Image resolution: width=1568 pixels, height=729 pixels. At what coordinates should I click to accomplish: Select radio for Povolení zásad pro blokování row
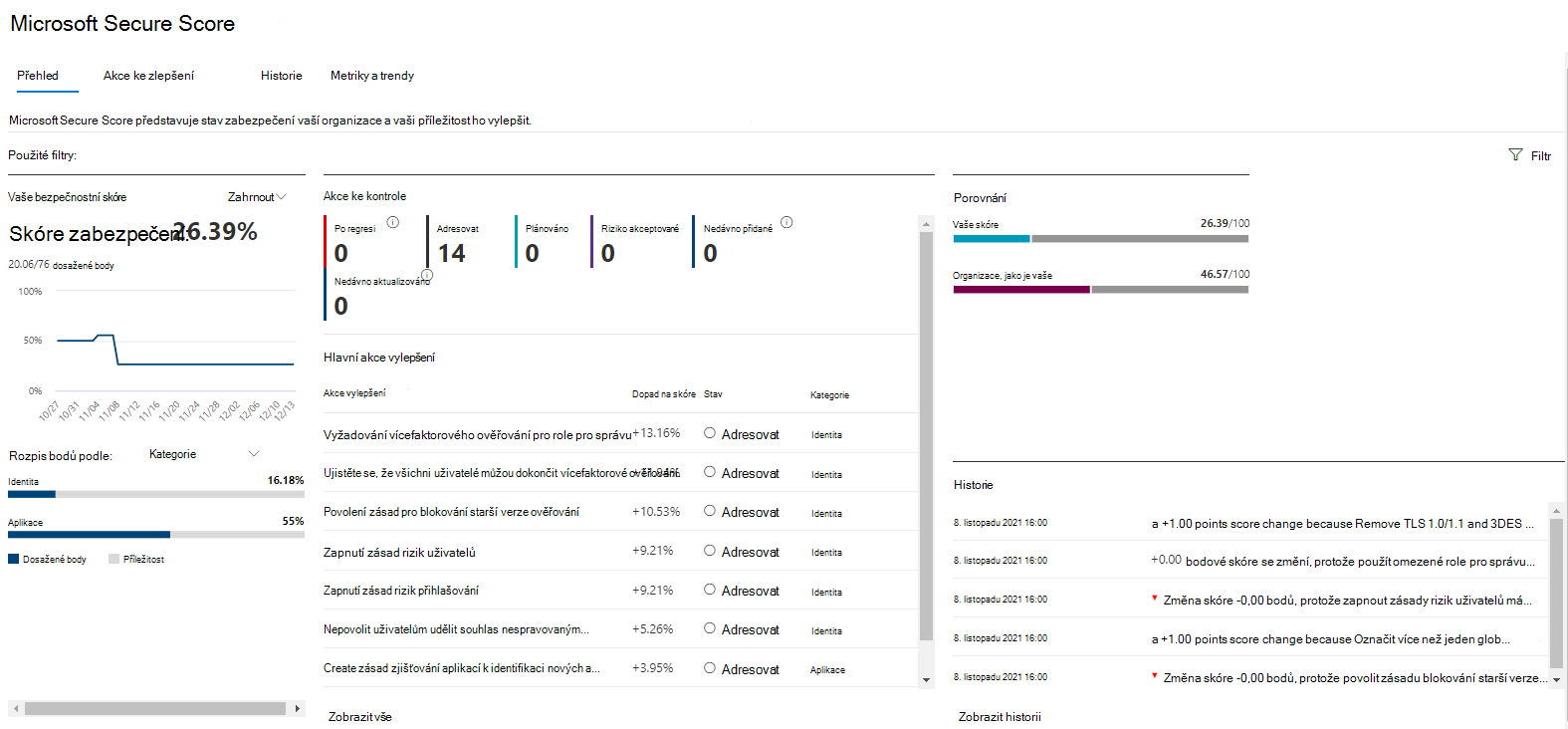click(710, 511)
